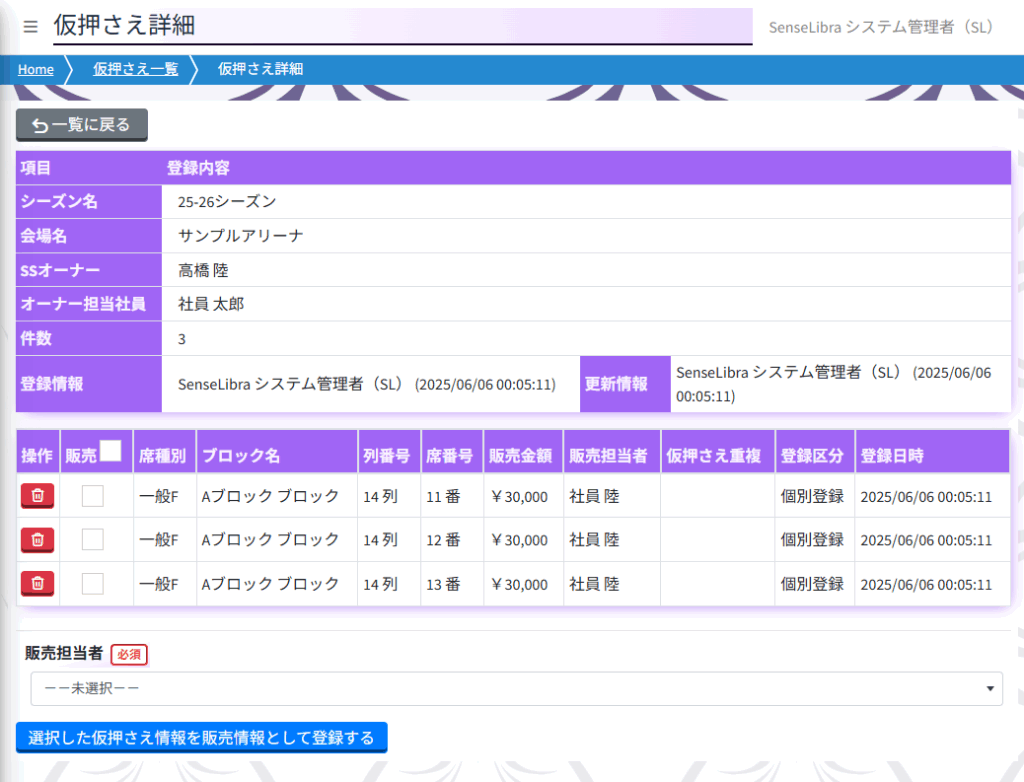Viewport: 1024px width, 782px height.
Task: Click the 仮押さえ詳細 page title field
Action: point(400,27)
